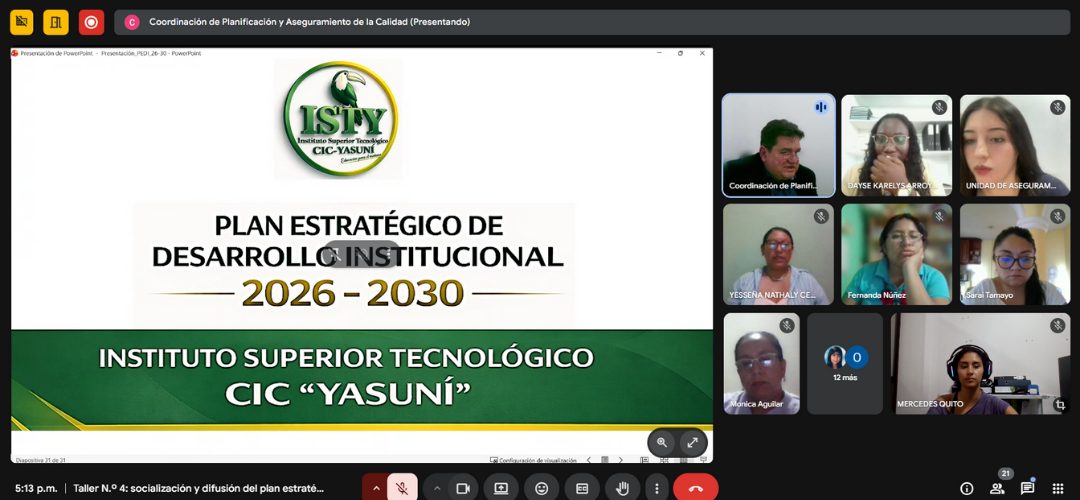Click the zoom-in magnifier on the shared presentation
Viewport: 1080px width, 500px height.
(x=662, y=442)
